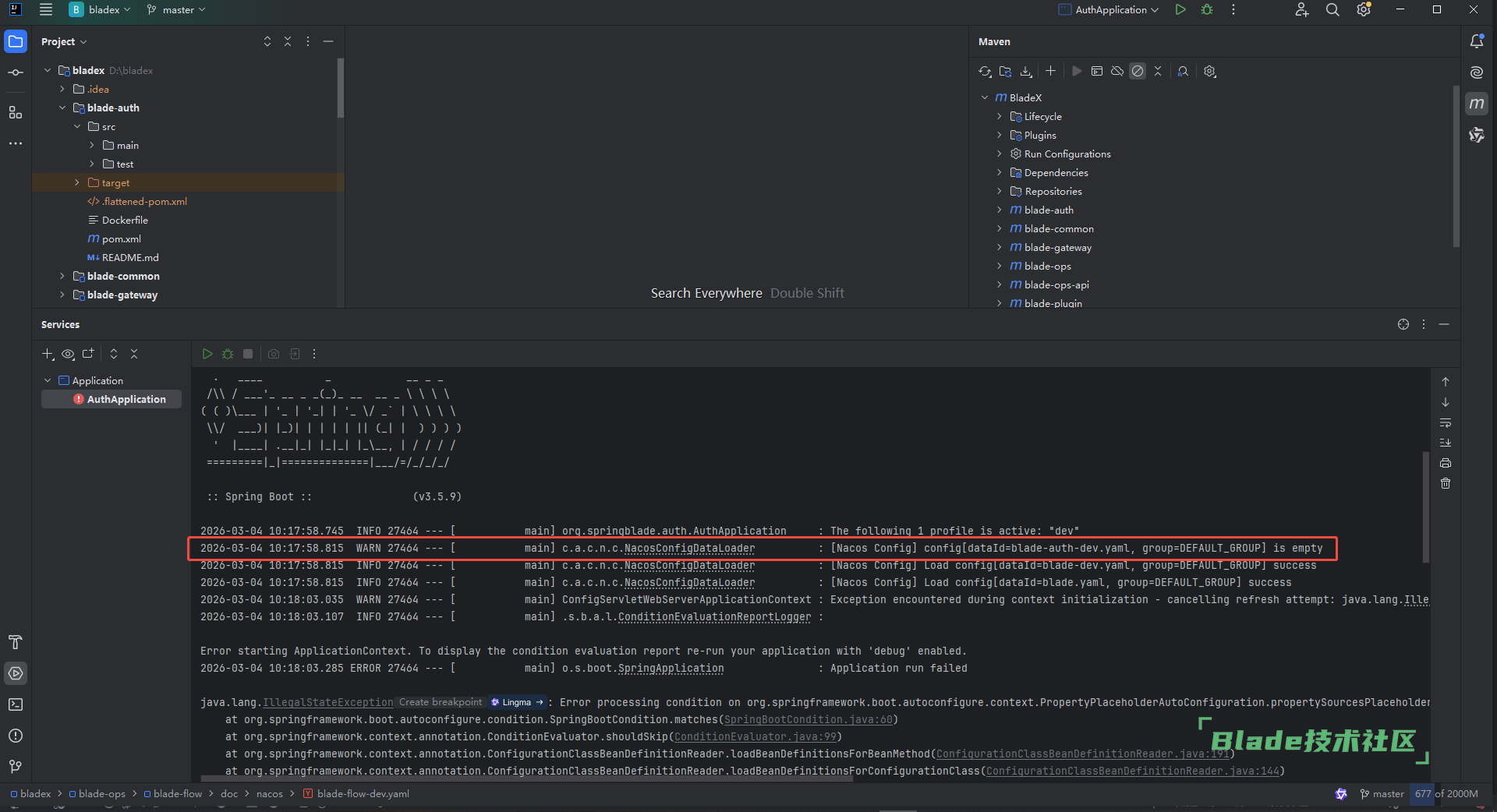Open Services view options eye menu
The image size is (1497, 812).
69,355
